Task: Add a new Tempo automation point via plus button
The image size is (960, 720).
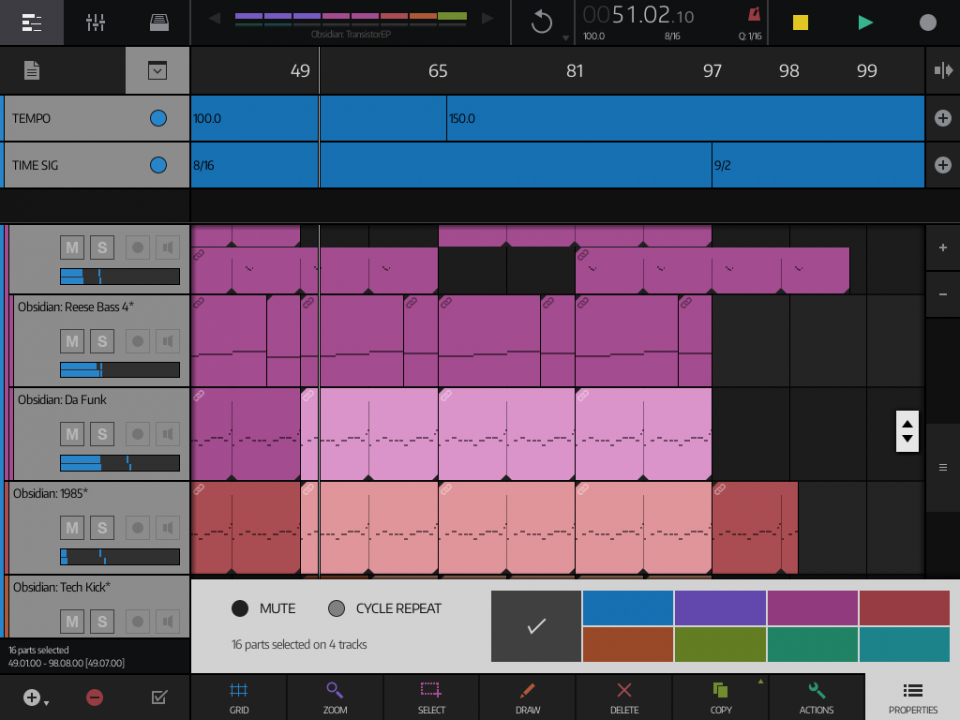Action: tap(941, 118)
